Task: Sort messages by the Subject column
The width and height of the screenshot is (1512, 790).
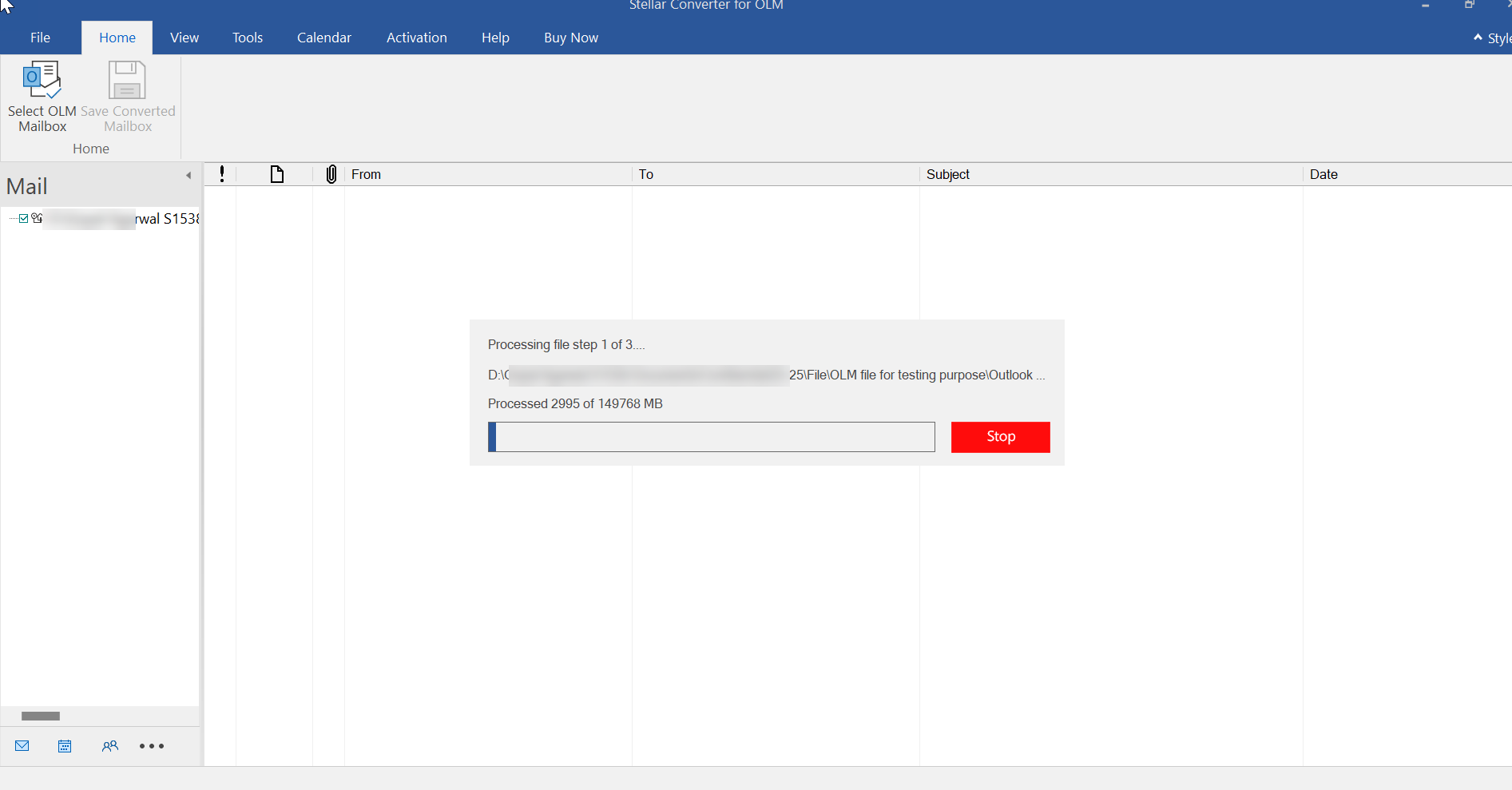Action: coord(1111,174)
